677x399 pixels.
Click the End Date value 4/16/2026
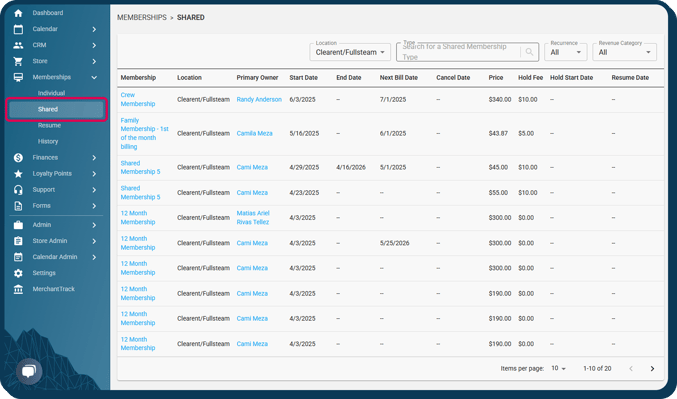click(x=351, y=167)
